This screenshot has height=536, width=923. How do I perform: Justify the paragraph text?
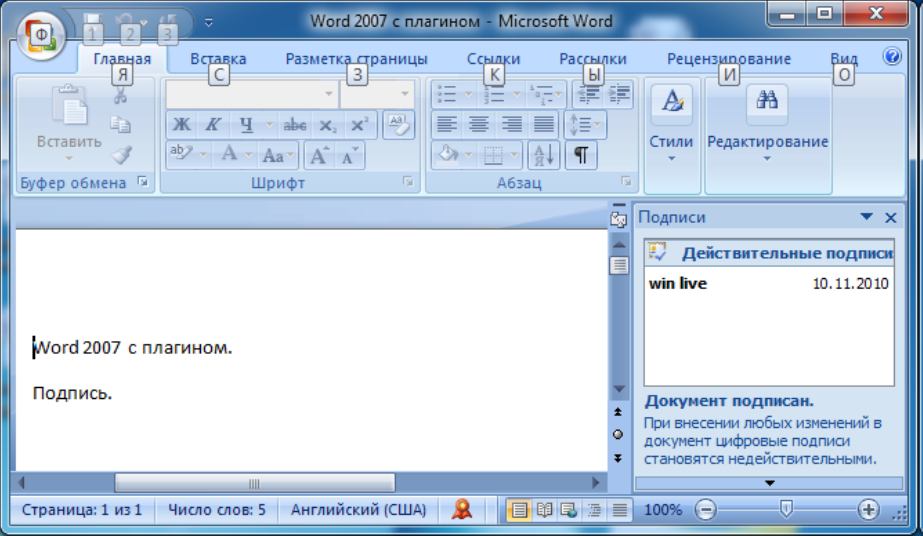tap(543, 125)
